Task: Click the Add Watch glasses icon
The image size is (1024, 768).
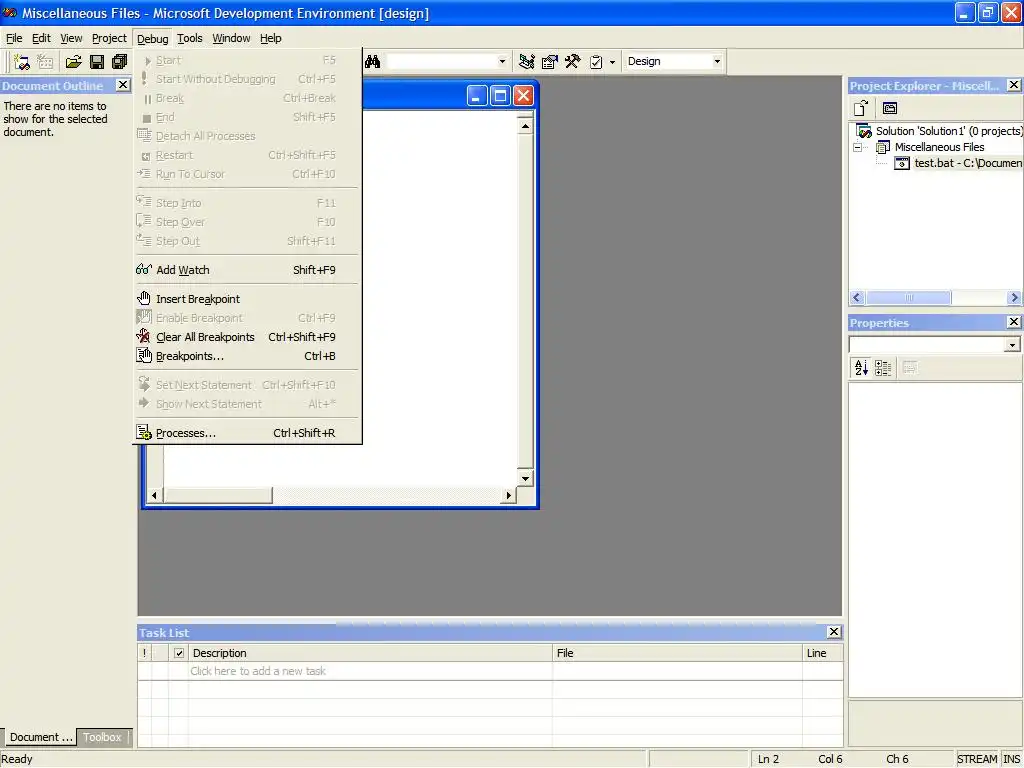Action: tap(144, 269)
